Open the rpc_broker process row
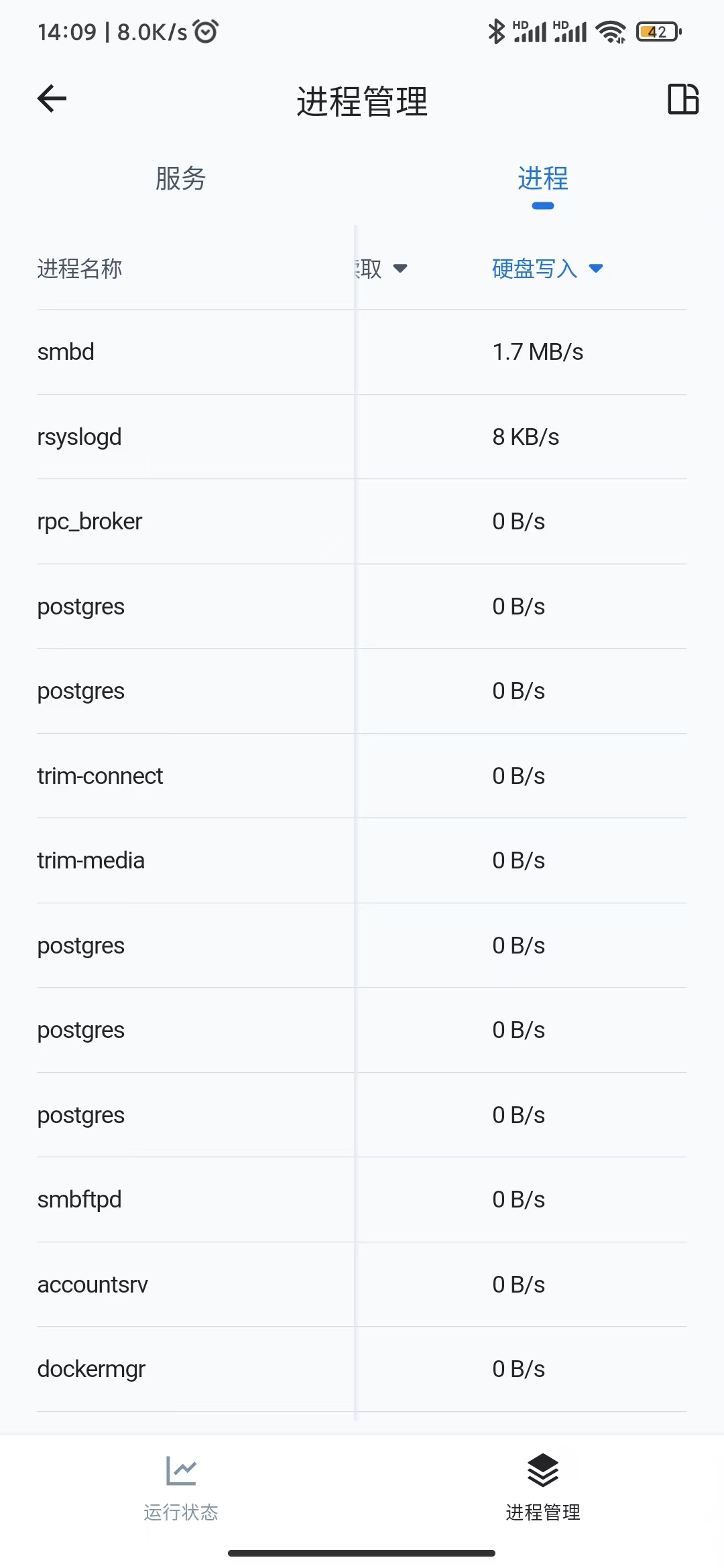Viewport: 724px width, 1568px height. point(362,521)
